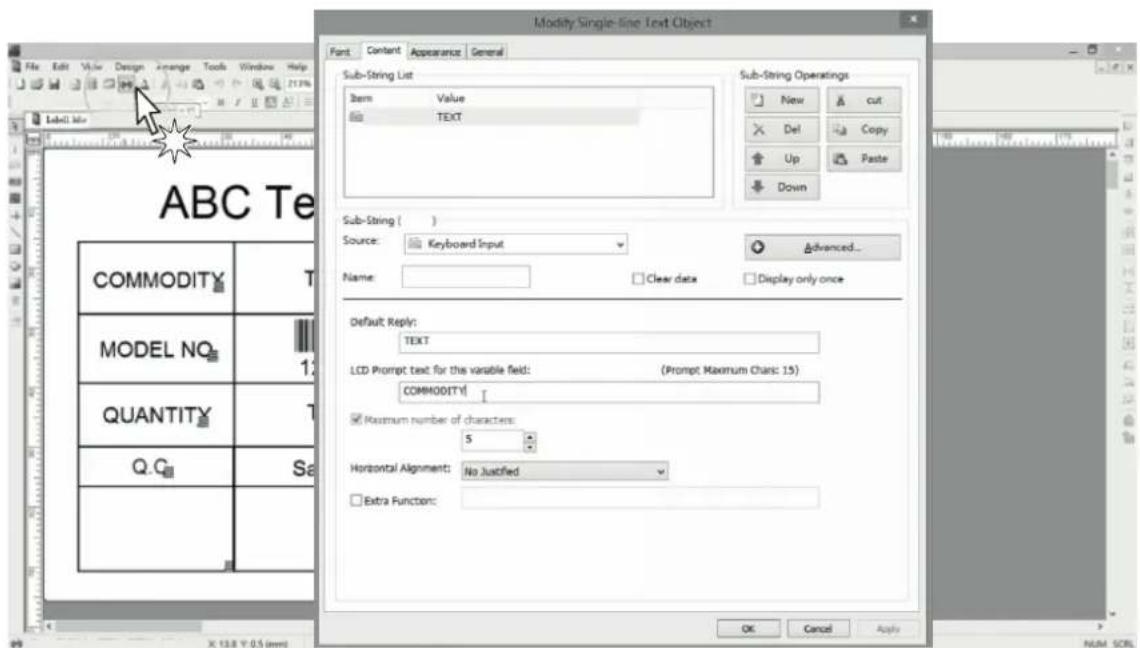Open the View menu in main window

[92, 66]
